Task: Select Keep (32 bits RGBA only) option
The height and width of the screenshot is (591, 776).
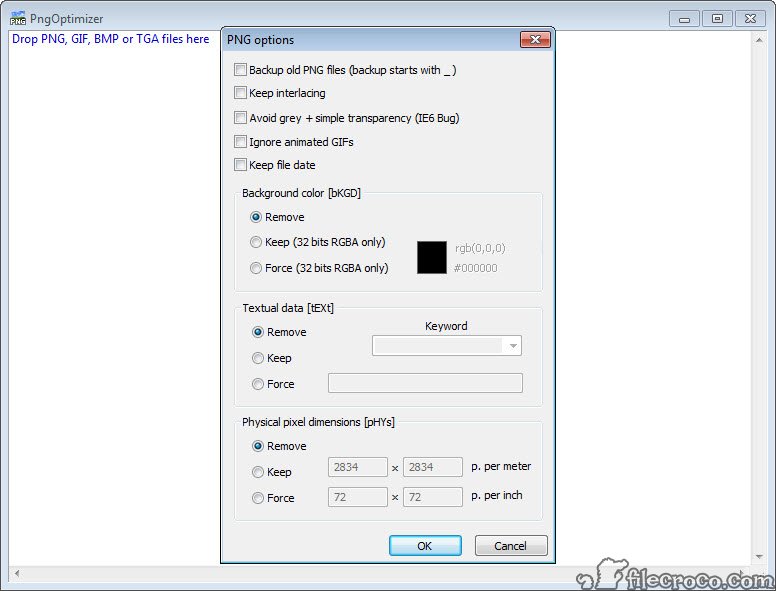Action: (x=256, y=242)
